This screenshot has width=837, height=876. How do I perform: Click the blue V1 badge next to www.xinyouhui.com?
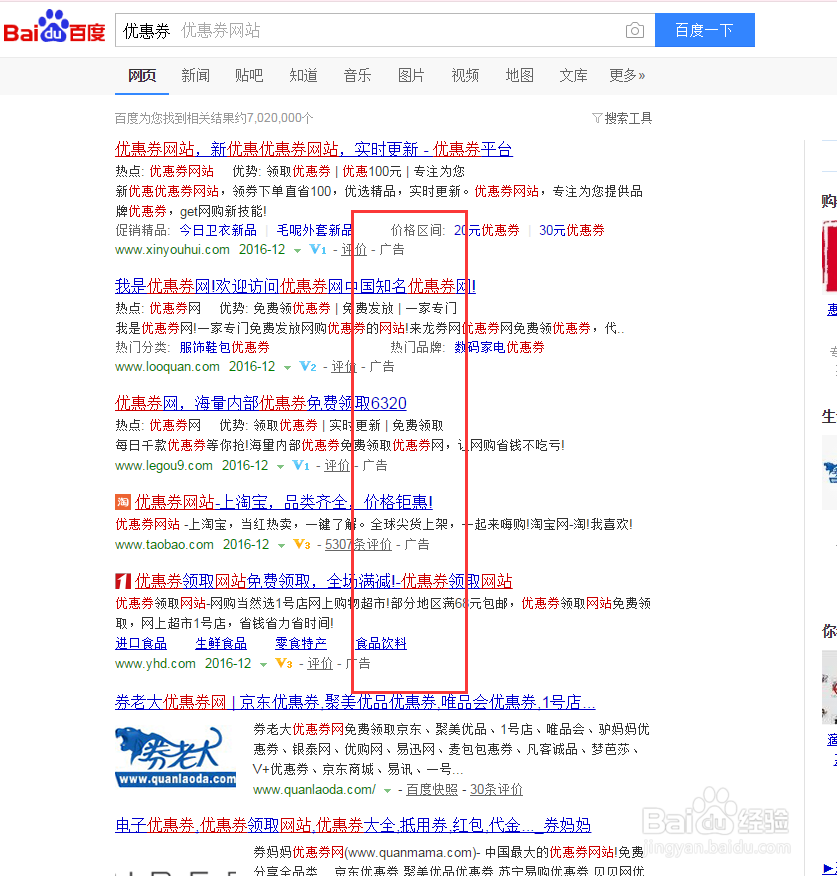point(317,249)
